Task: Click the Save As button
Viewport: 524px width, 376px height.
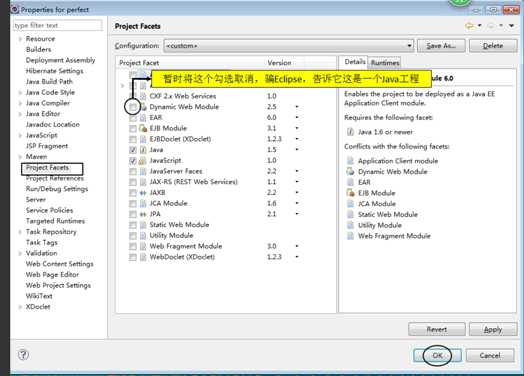Action: (441, 46)
